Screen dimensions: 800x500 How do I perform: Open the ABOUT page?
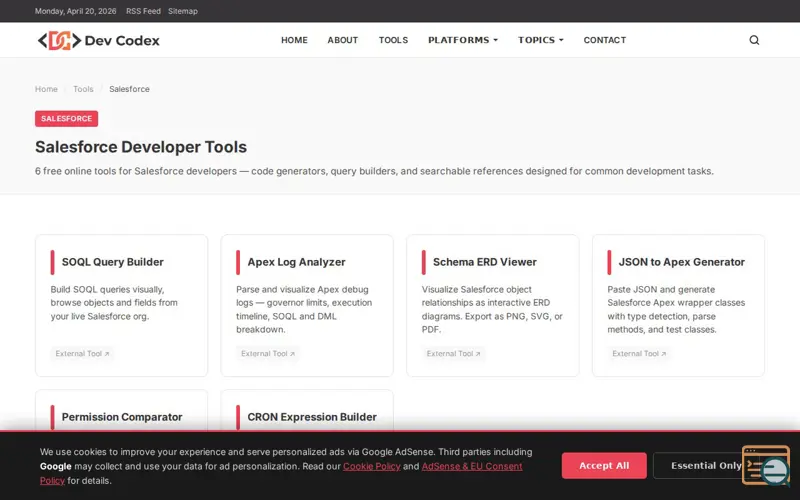[x=343, y=40]
